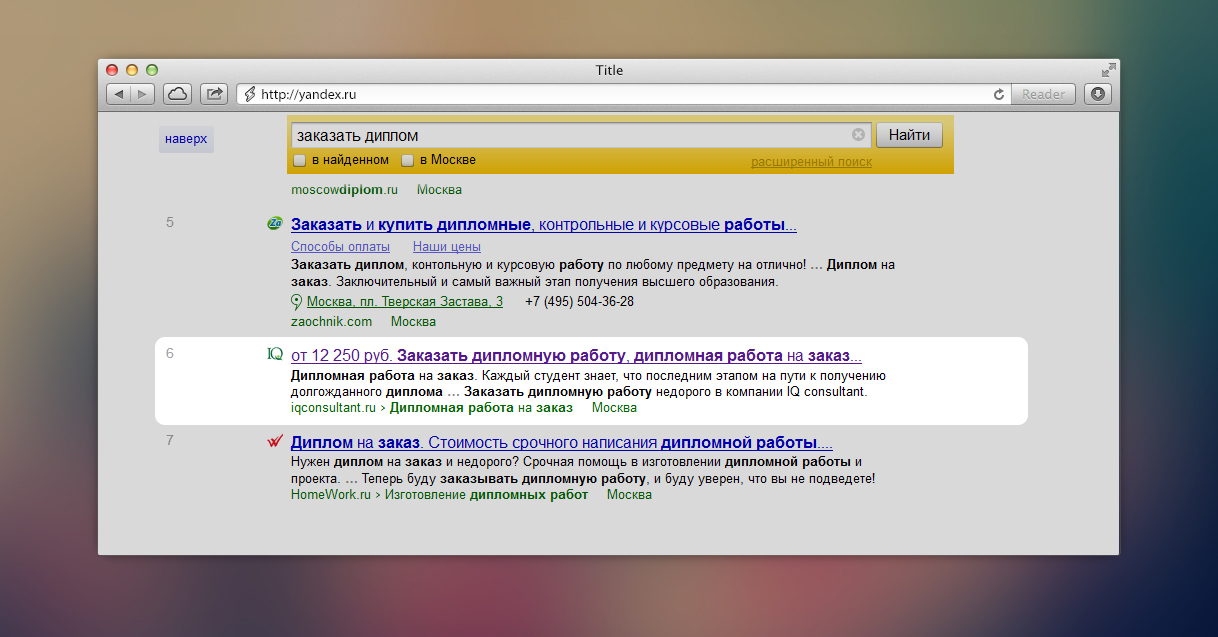The width and height of the screenshot is (1218, 637).
Task: Open the 'расширенный поиск' link
Action: point(811,162)
